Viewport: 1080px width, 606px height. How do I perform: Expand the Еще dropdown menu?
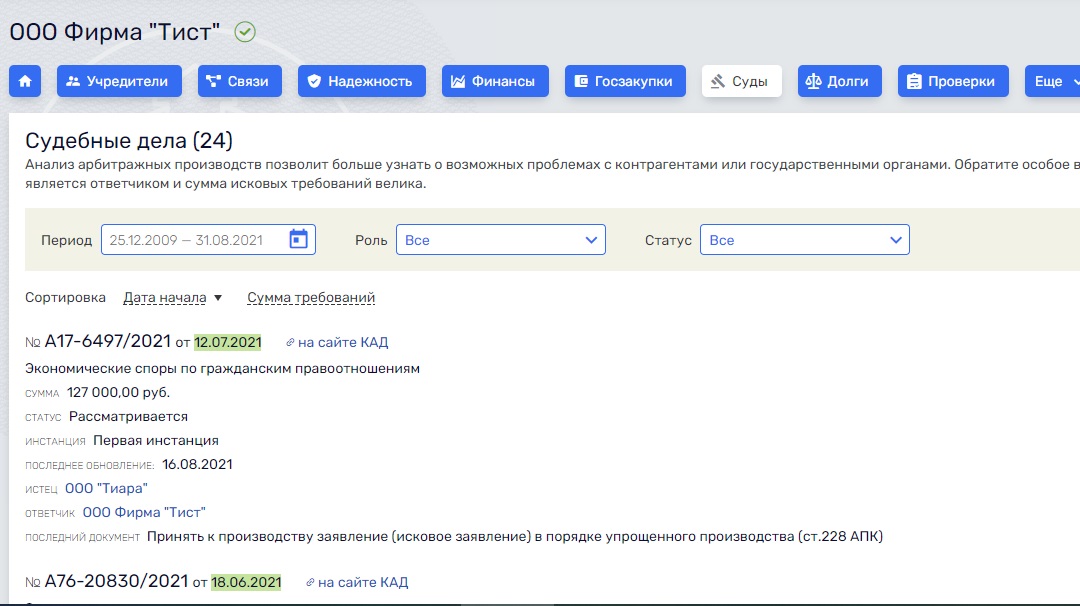pos(1052,81)
